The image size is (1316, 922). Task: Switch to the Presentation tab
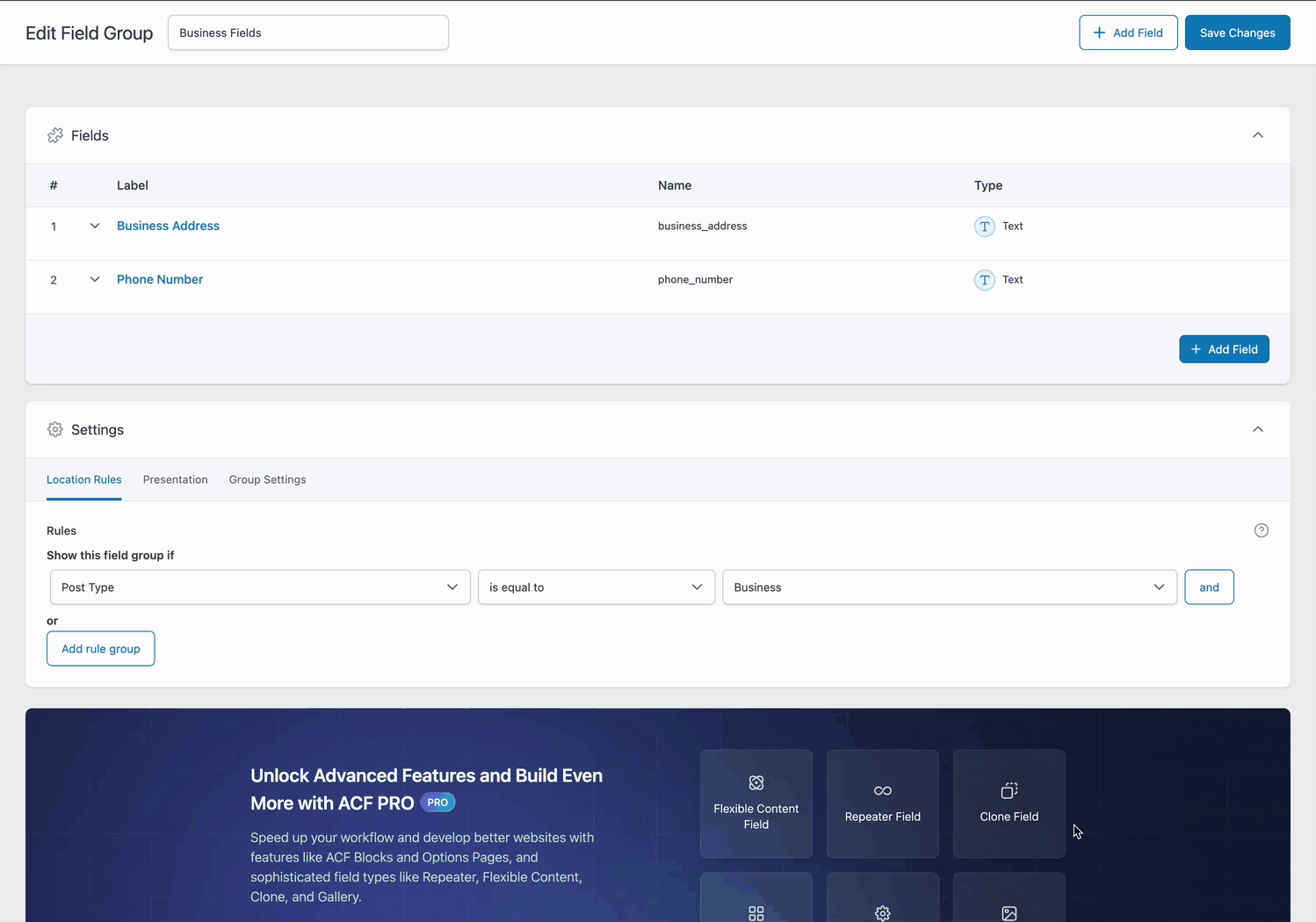[175, 479]
